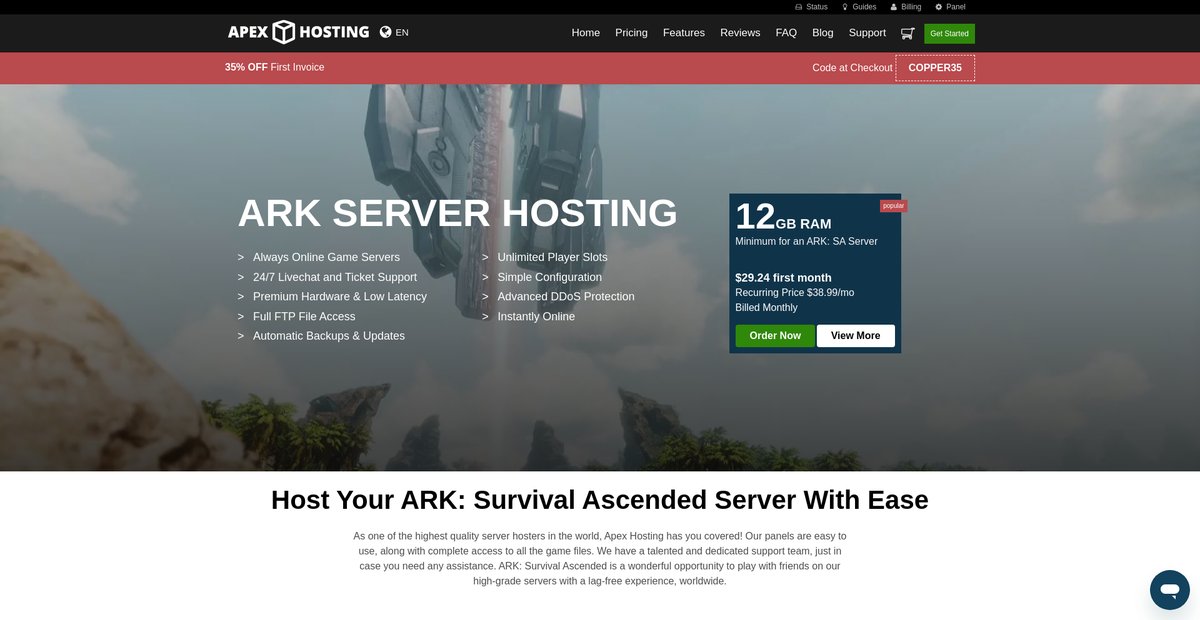The width and height of the screenshot is (1200, 620).
Task: Click the Order Now button
Action: pyautogui.click(x=775, y=336)
